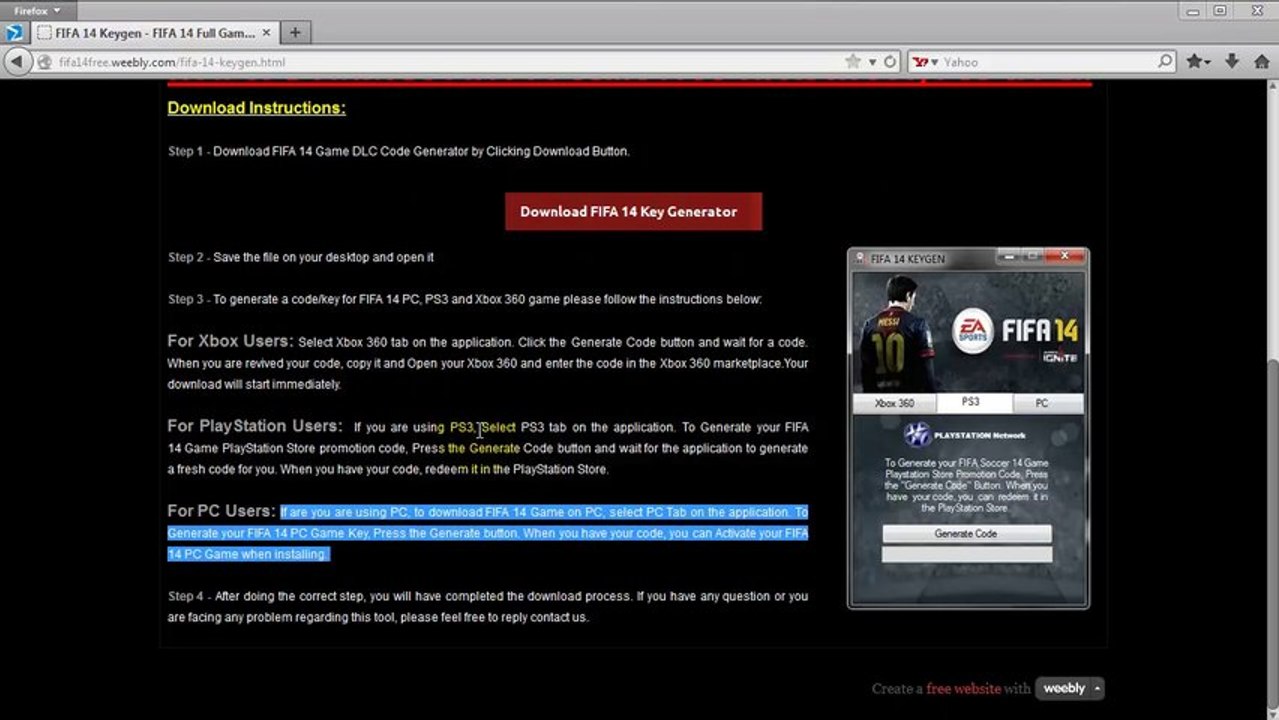Screen dimensions: 1279x720
Task: Close the FIFA 14 Keygen browser tab
Action: (x=267, y=33)
